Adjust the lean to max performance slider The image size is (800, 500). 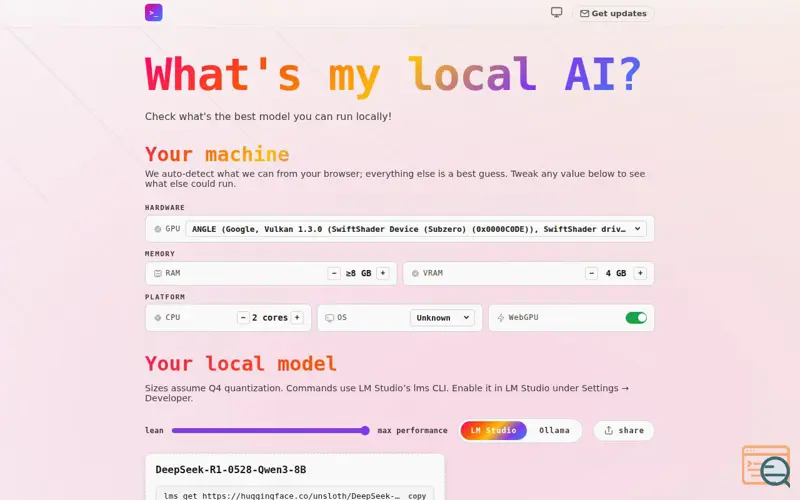click(x=270, y=431)
